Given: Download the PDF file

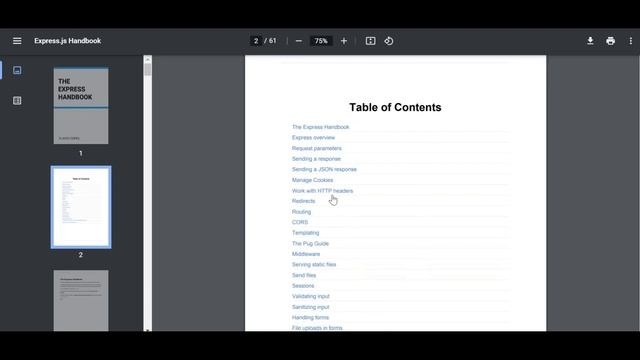Looking at the screenshot, I should (590, 41).
